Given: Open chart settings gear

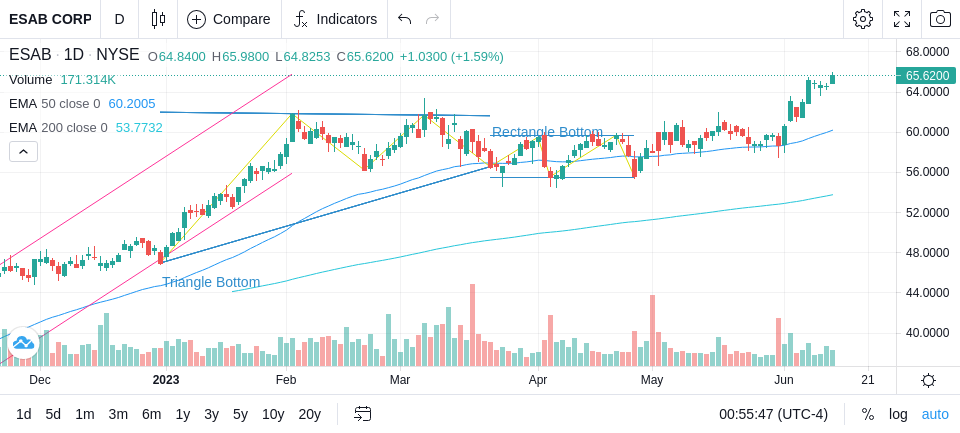Looking at the screenshot, I should [863, 19].
